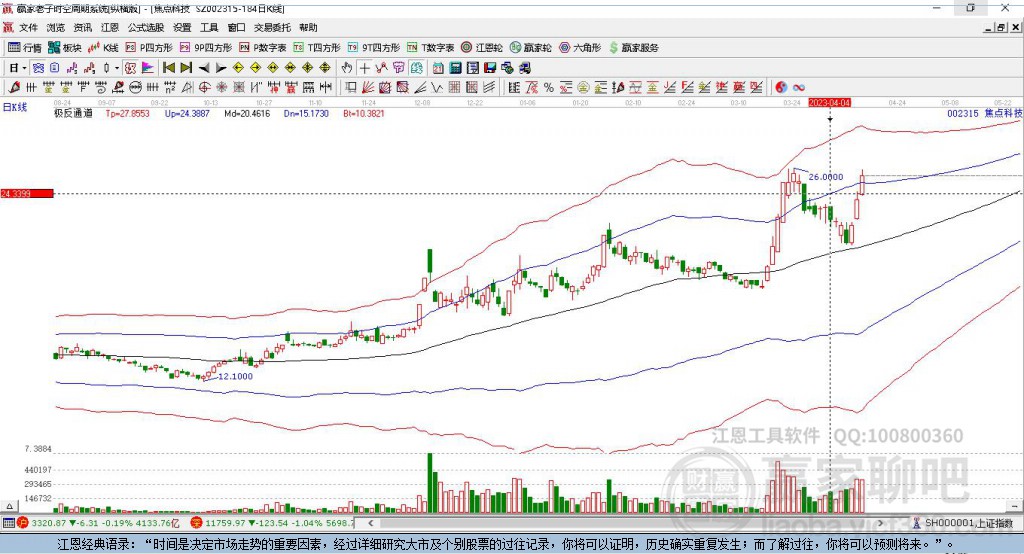Open the 江恩 menu

pyautogui.click(x=110, y=27)
